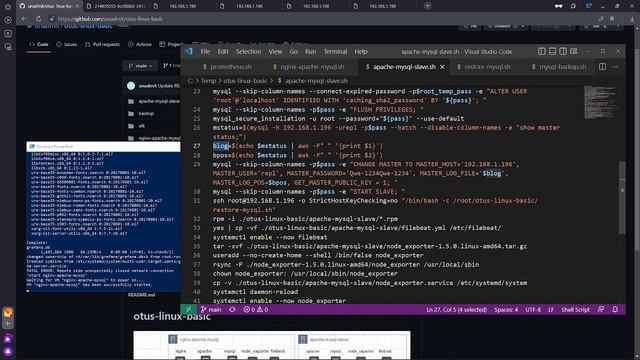Click line 34 systemctl enable filebeat text
Image resolution: width=640 pixels, height=360 pixels.
pos(270,237)
